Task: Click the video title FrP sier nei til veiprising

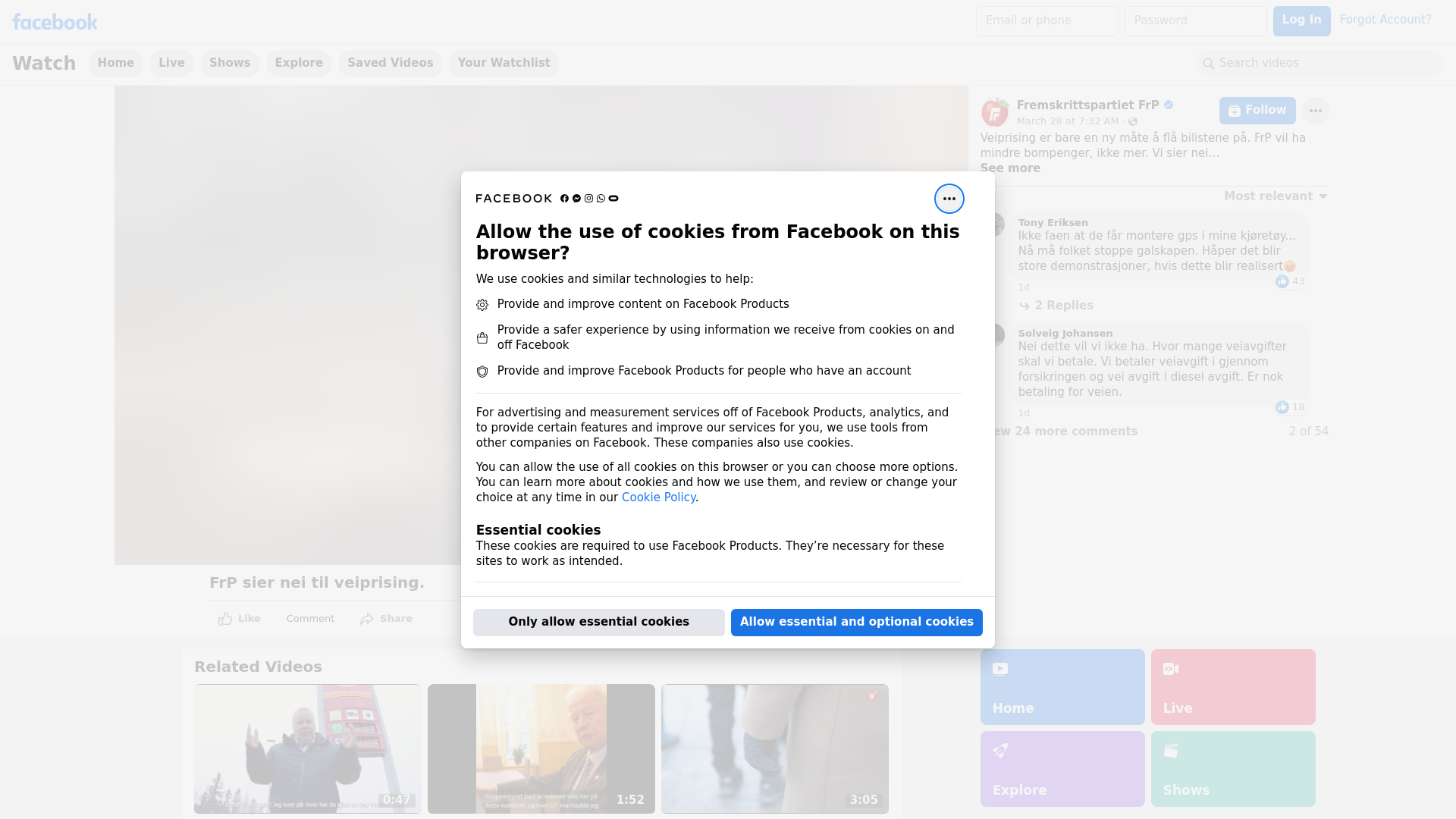Action: tap(317, 583)
